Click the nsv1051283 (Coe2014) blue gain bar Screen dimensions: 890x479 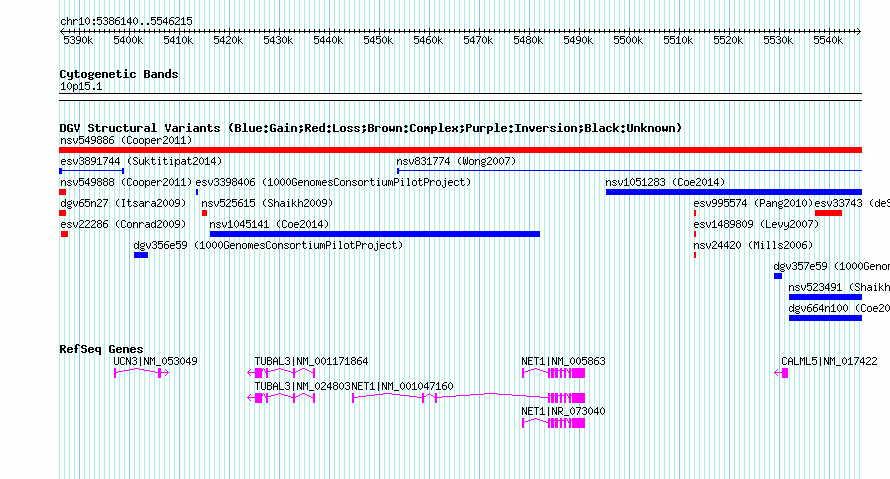coord(733,192)
